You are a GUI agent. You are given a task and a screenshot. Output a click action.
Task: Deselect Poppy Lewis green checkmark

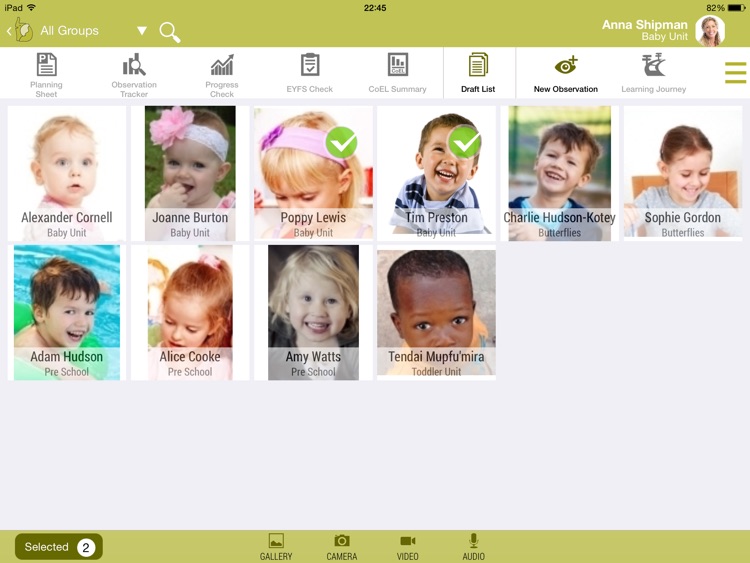point(341,143)
